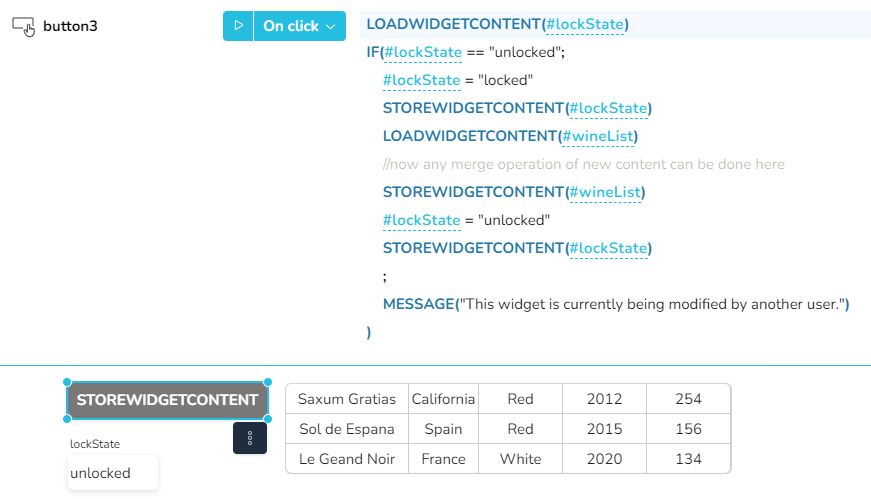Screen dimensions: 871x499
Task: Click the France cell in the table
Action: 443,459
